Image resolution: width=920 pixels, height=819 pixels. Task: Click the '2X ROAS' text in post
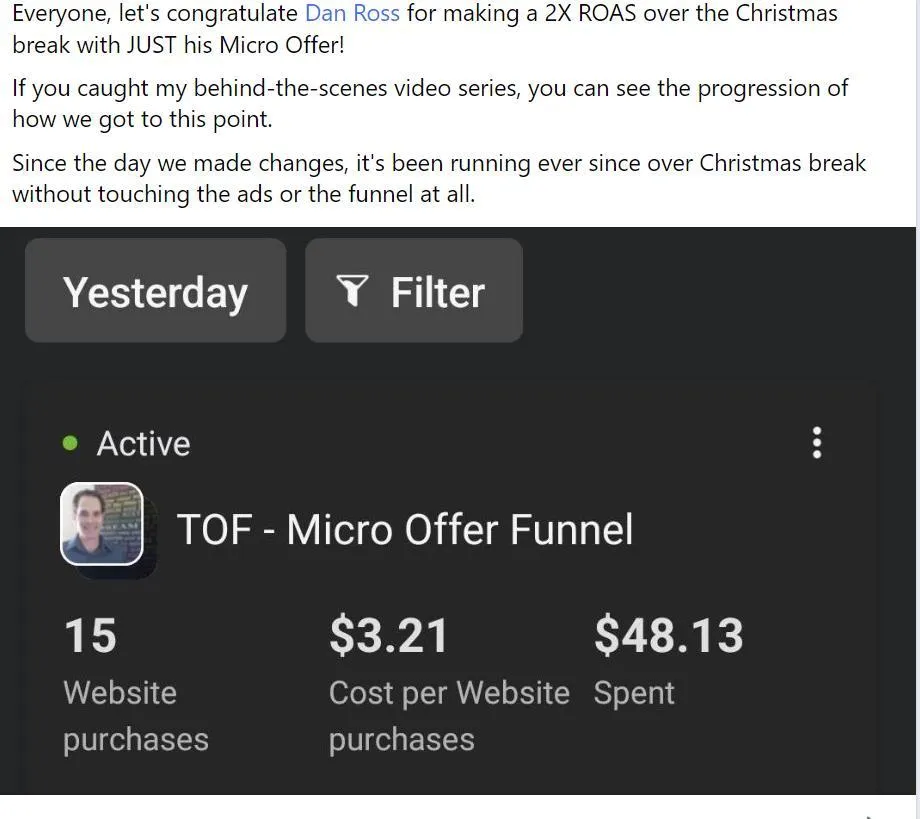(x=594, y=14)
